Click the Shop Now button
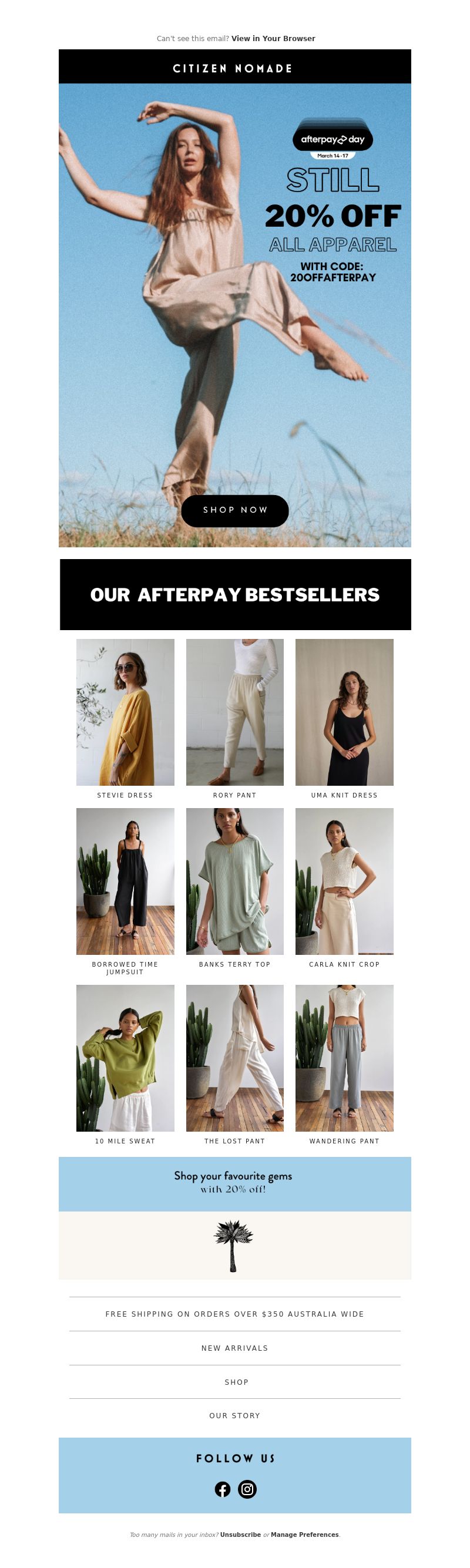The height and width of the screenshot is (1568, 470). [235, 511]
